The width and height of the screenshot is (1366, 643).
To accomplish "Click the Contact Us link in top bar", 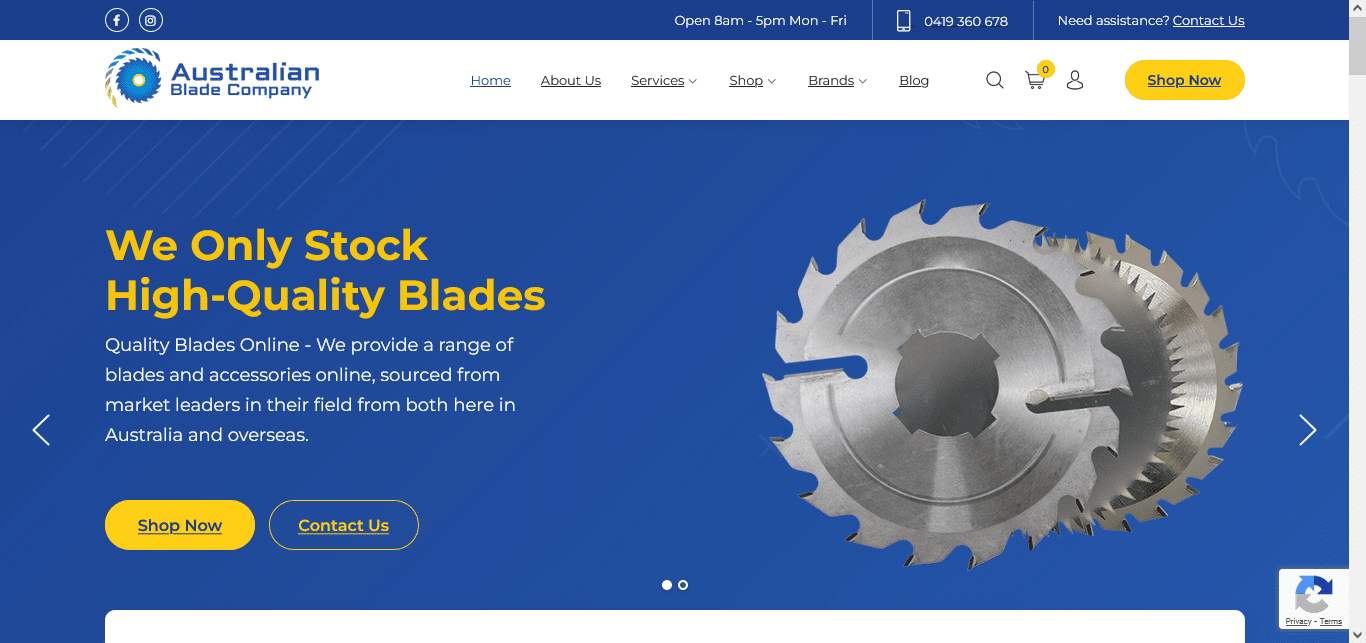I will coord(1209,20).
